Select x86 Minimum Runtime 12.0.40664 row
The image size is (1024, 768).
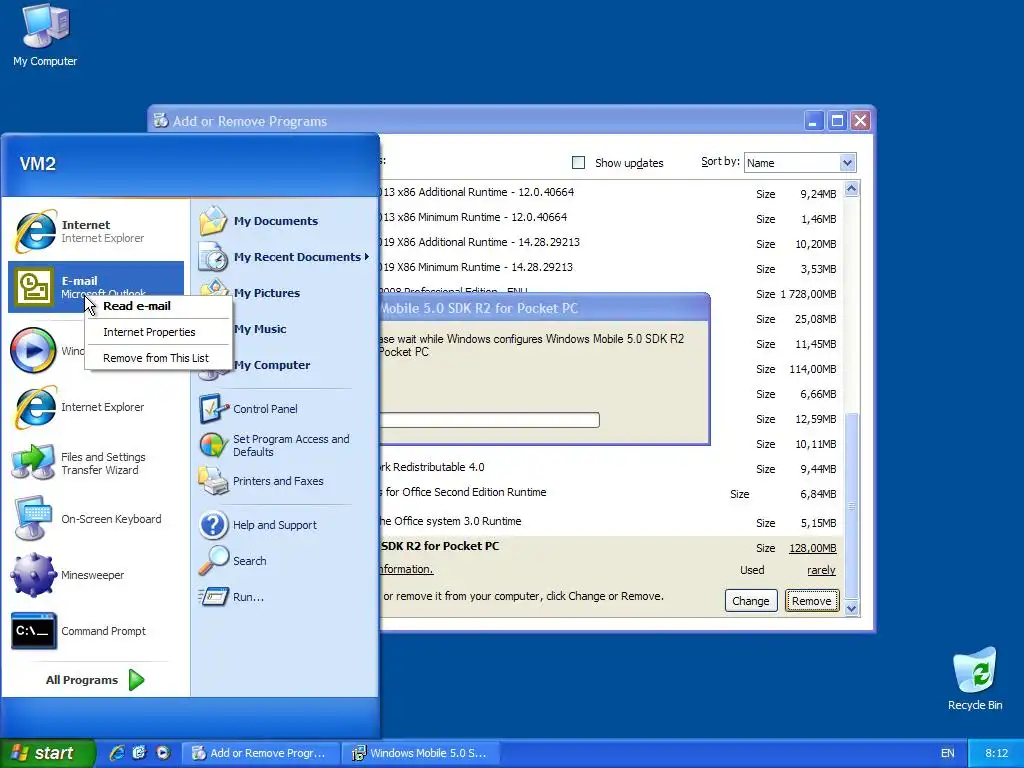[x=611, y=217]
